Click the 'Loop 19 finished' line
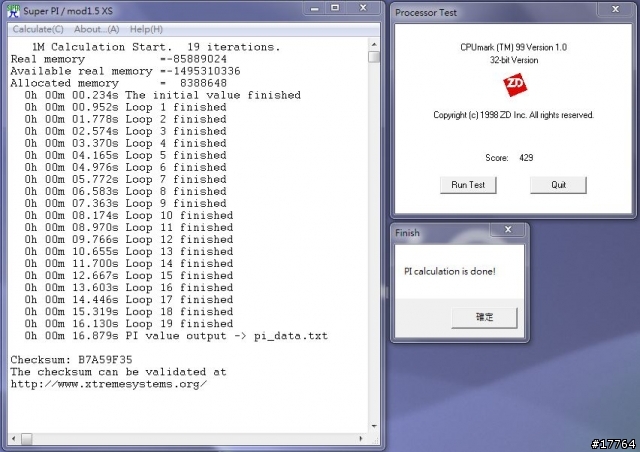 (x=129, y=324)
